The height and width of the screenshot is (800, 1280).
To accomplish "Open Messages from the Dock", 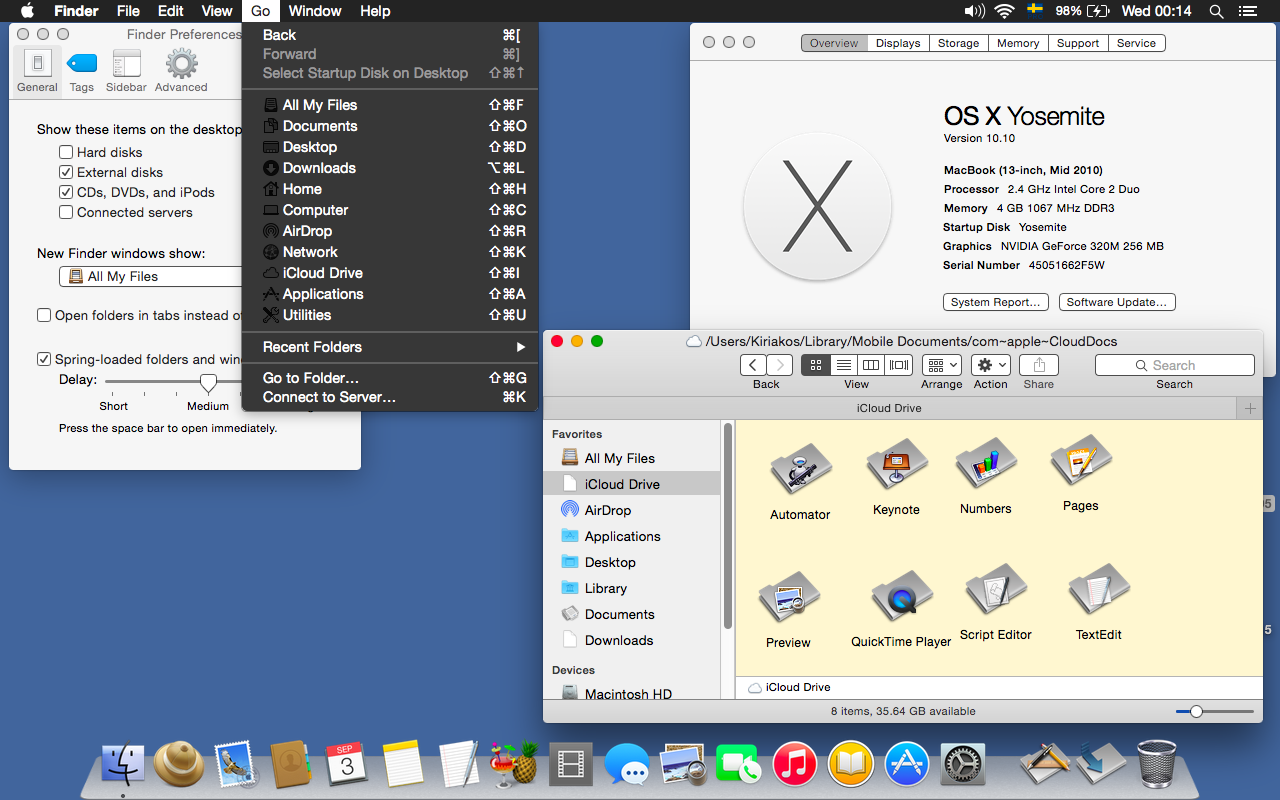I will coord(627,766).
